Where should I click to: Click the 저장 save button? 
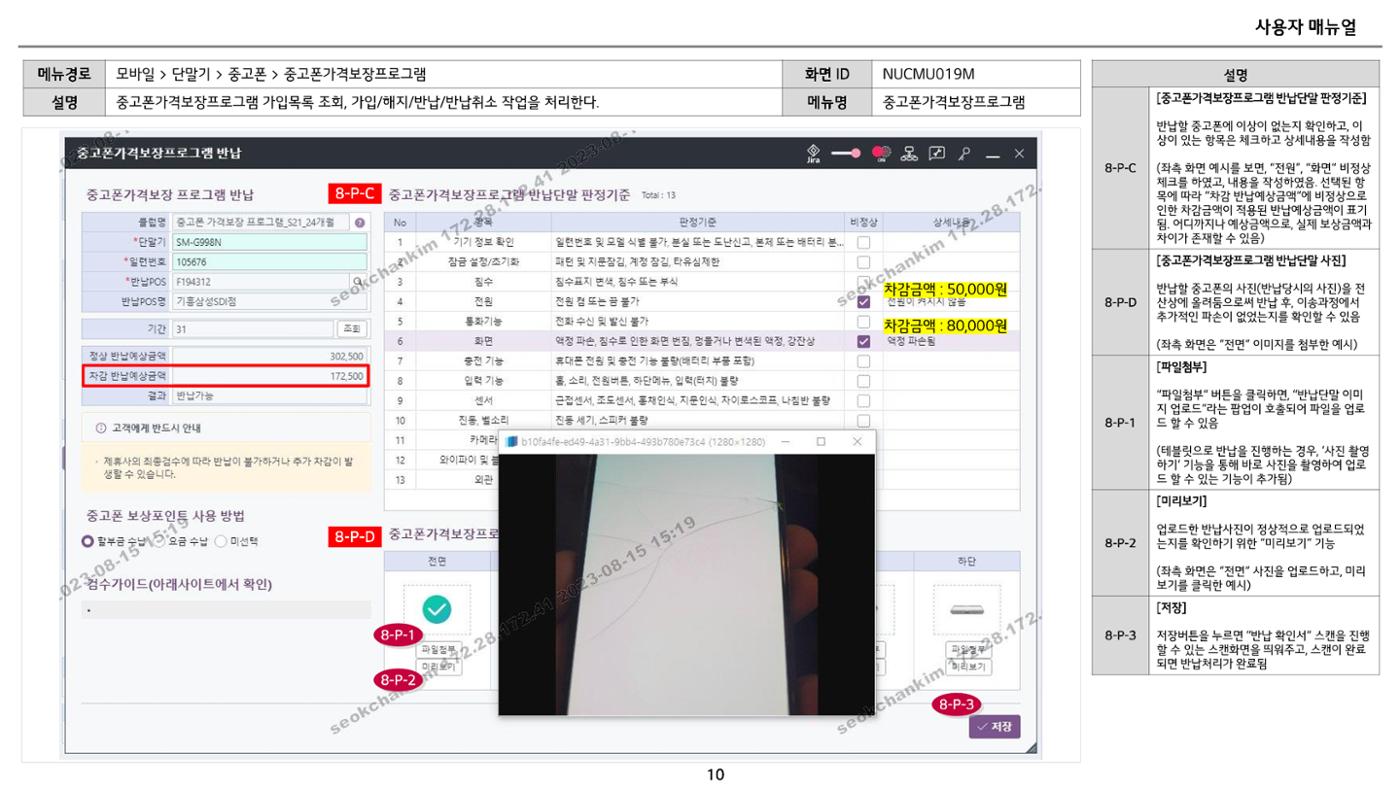[995, 726]
